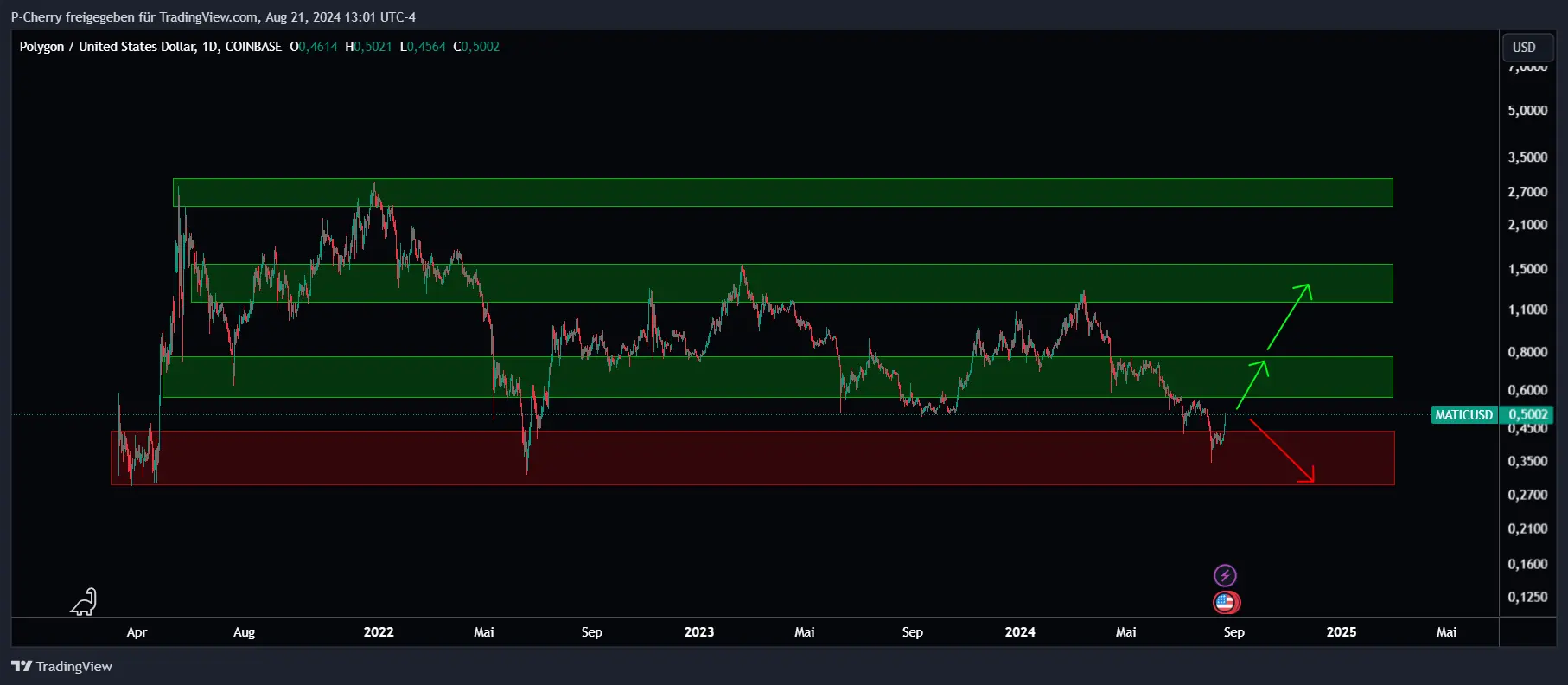Click the 5,0000 price axis label
The width and height of the screenshot is (1568, 685).
[1527, 111]
